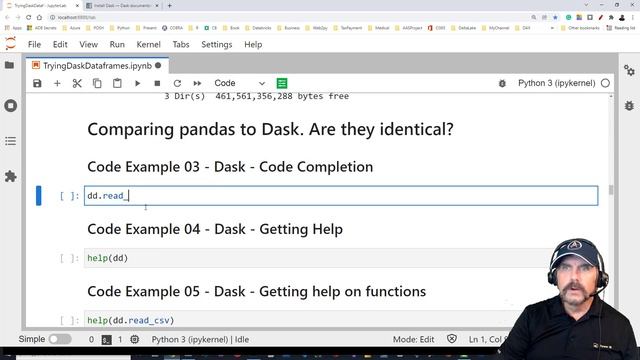The image size is (640, 360).
Task: Open the Reading list in bookmarks bar
Action: (x=621, y=28)
